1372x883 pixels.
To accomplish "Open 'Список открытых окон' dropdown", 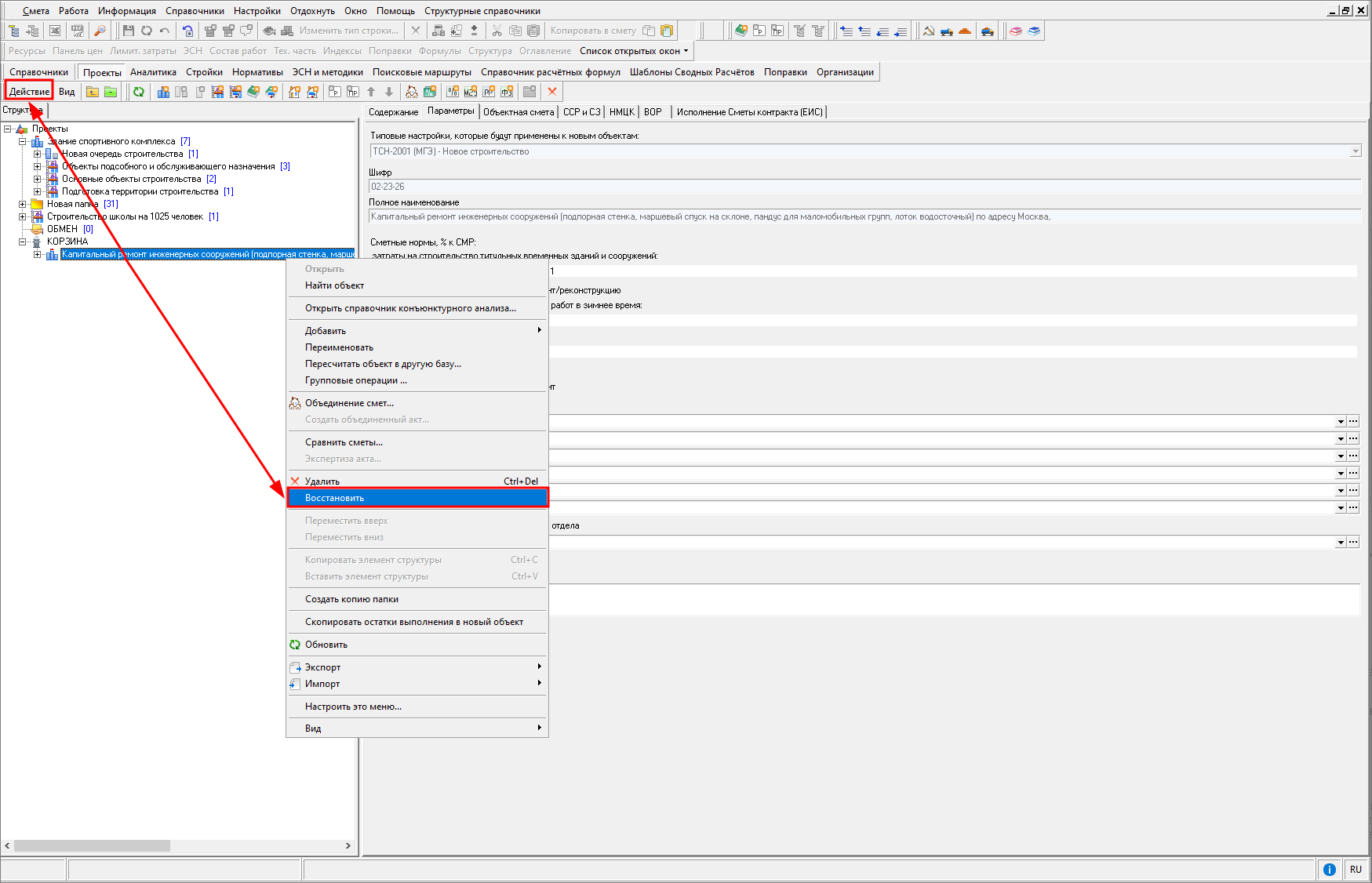I will click(x=634, y=51).
